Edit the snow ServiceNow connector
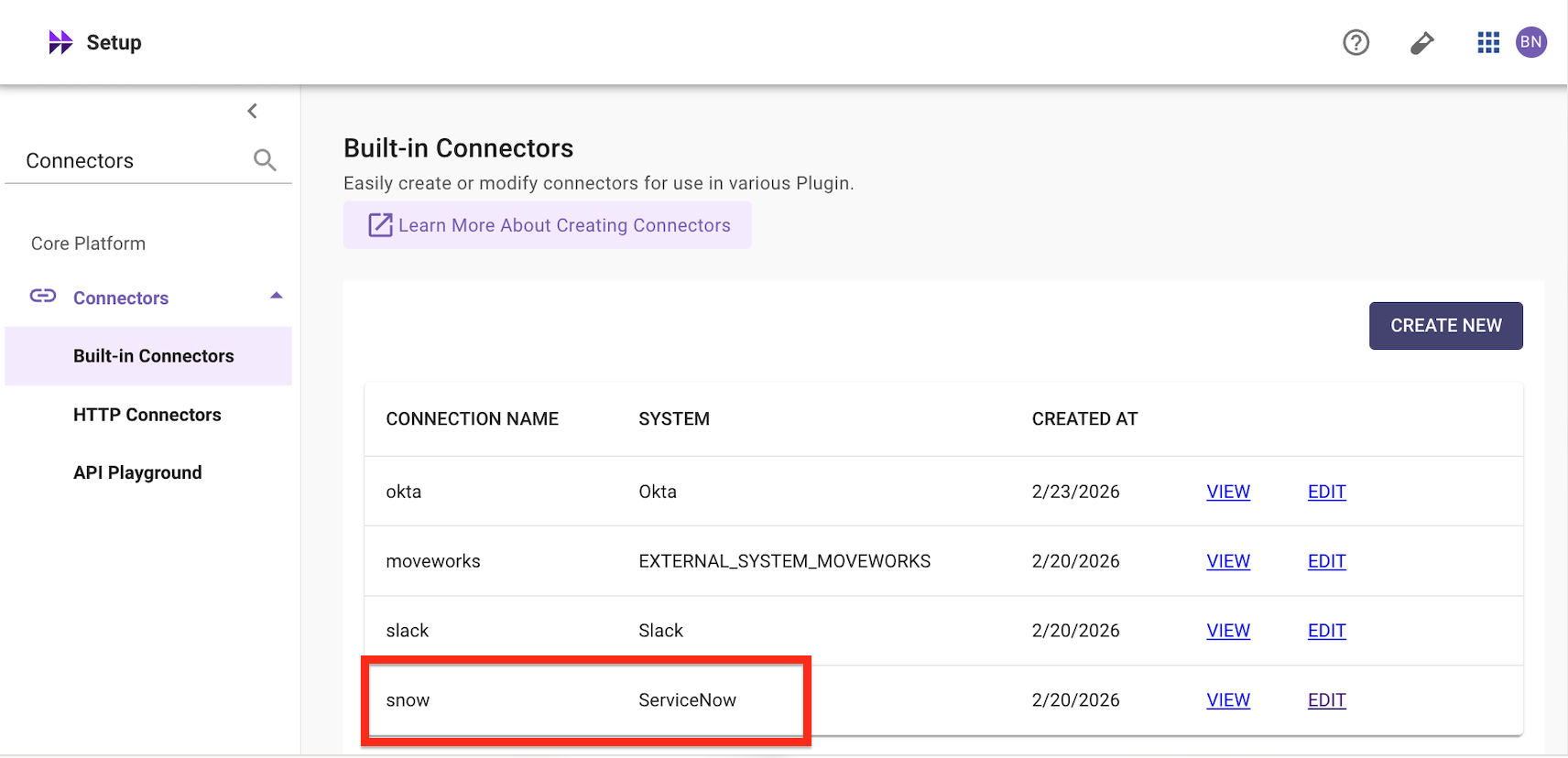 coord(1326,700)
